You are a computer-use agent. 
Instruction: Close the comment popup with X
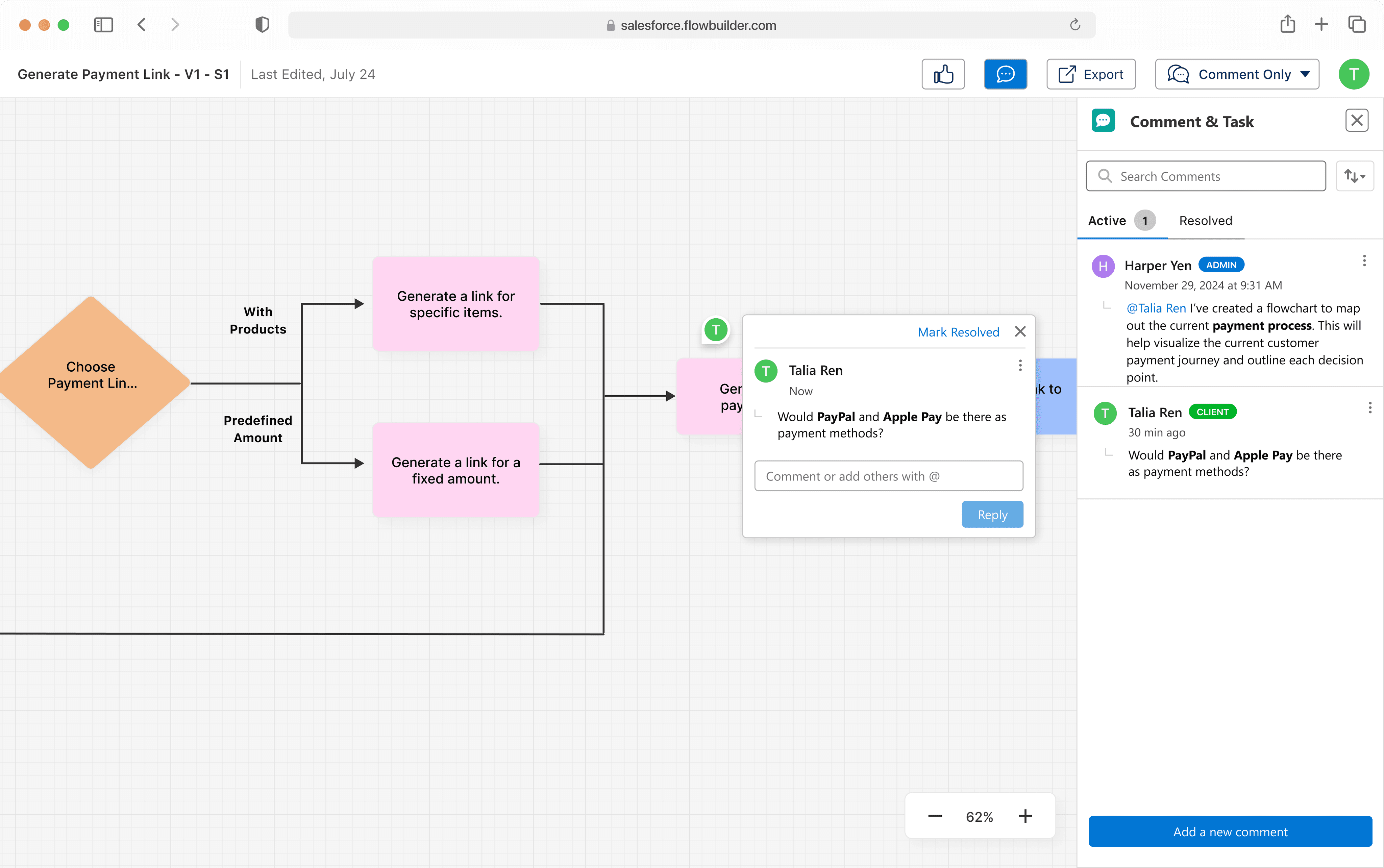click(1020, 331)
